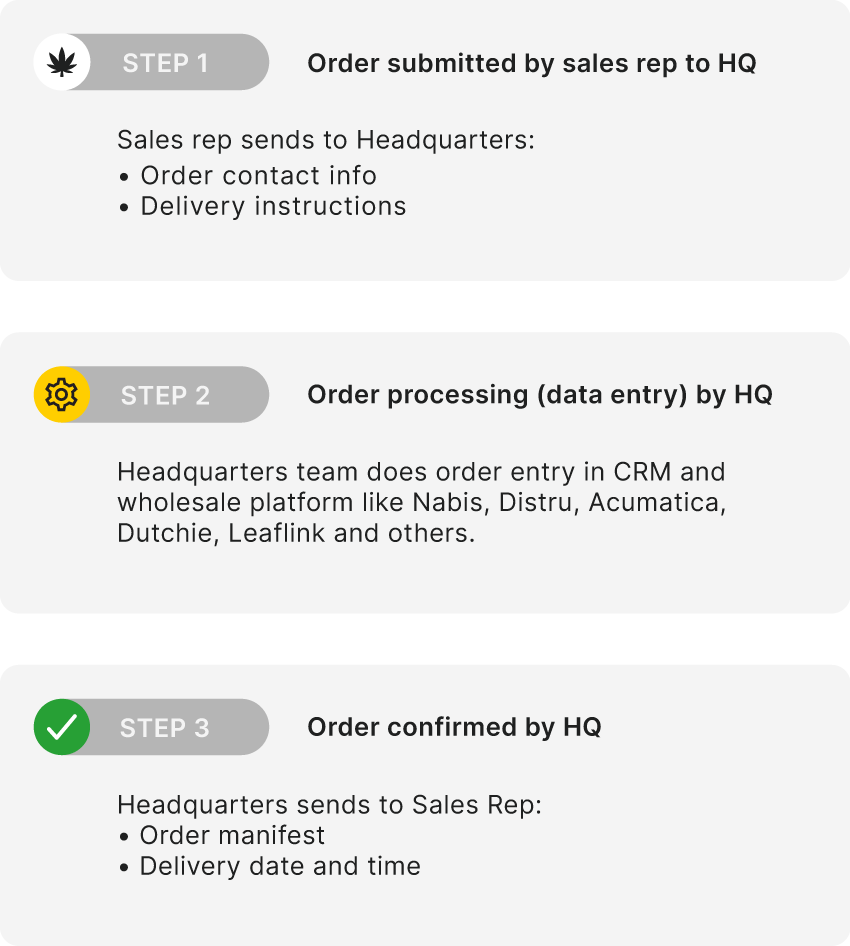Viewport: 850px width, 946px height.
Task: Click the heading "Order submitted by sales rep to HQ"
Action: coord(531,63)
